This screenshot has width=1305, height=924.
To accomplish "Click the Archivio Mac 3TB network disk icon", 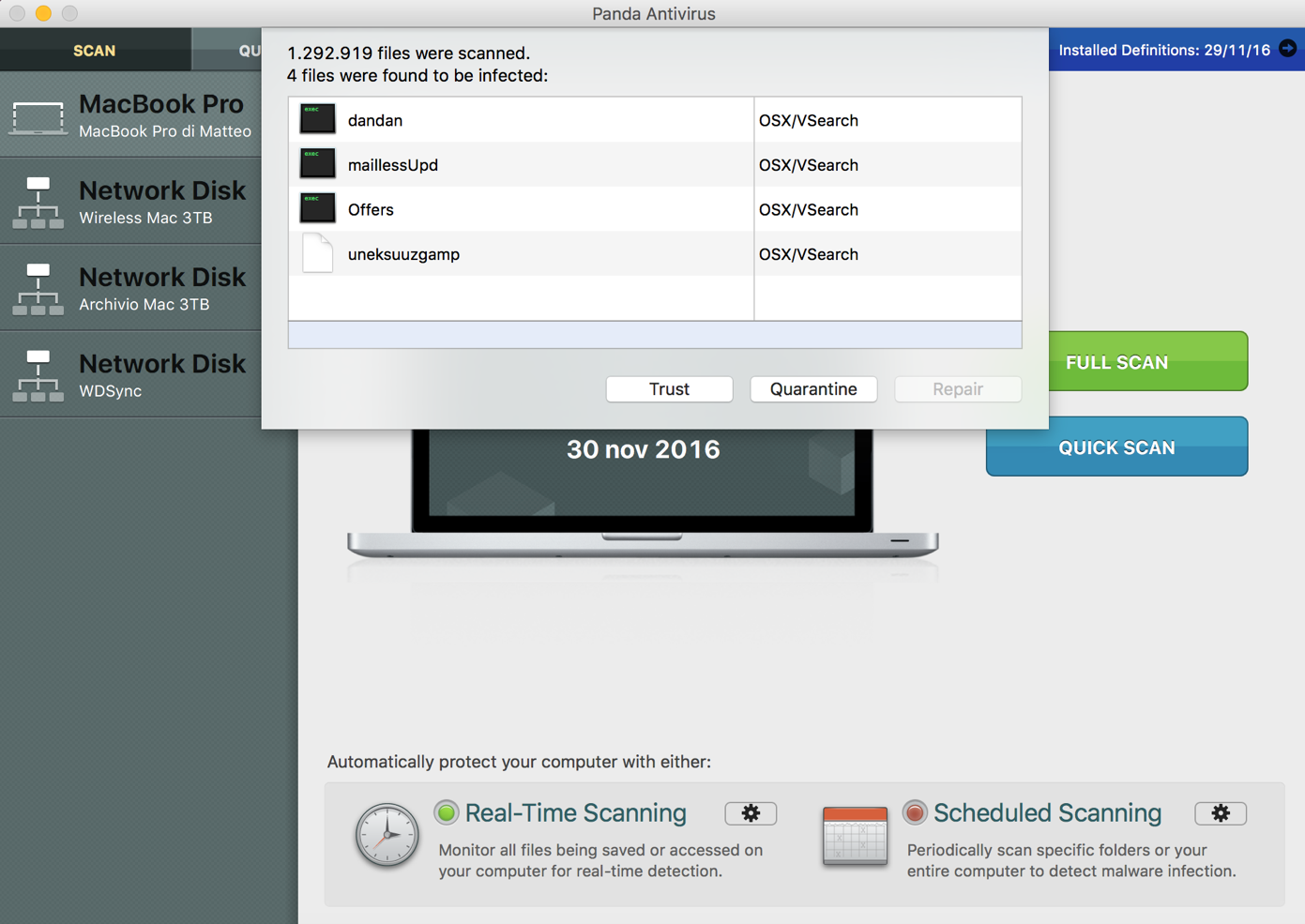I will coord(38,289).
